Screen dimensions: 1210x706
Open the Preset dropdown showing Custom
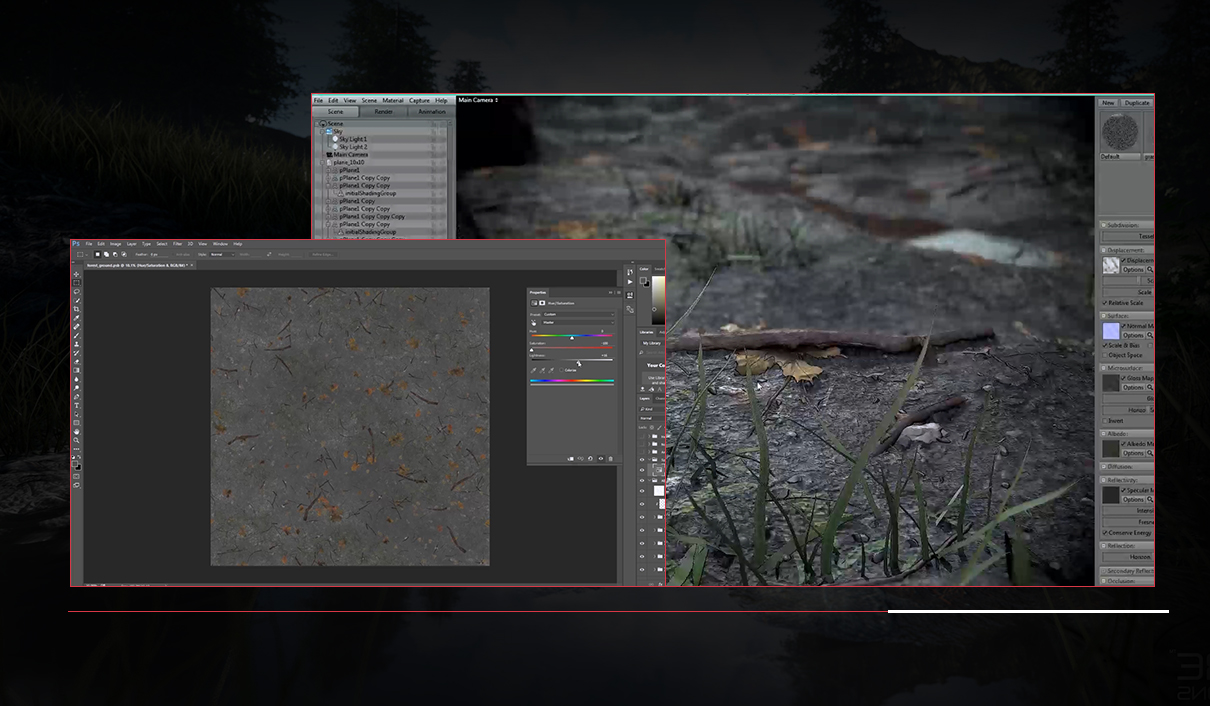tap(577, 314)
